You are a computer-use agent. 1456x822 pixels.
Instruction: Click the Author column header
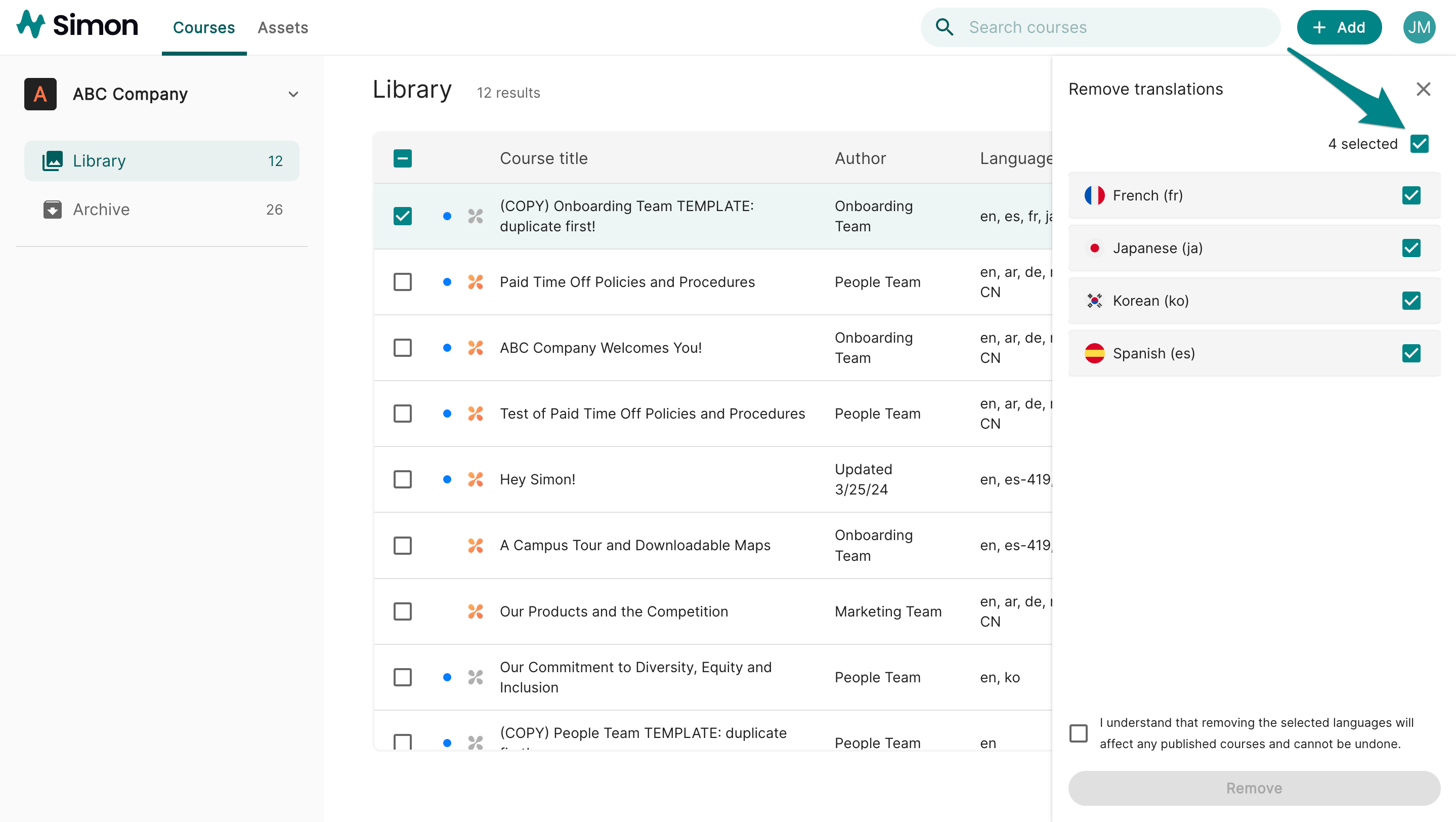[860, 158]
